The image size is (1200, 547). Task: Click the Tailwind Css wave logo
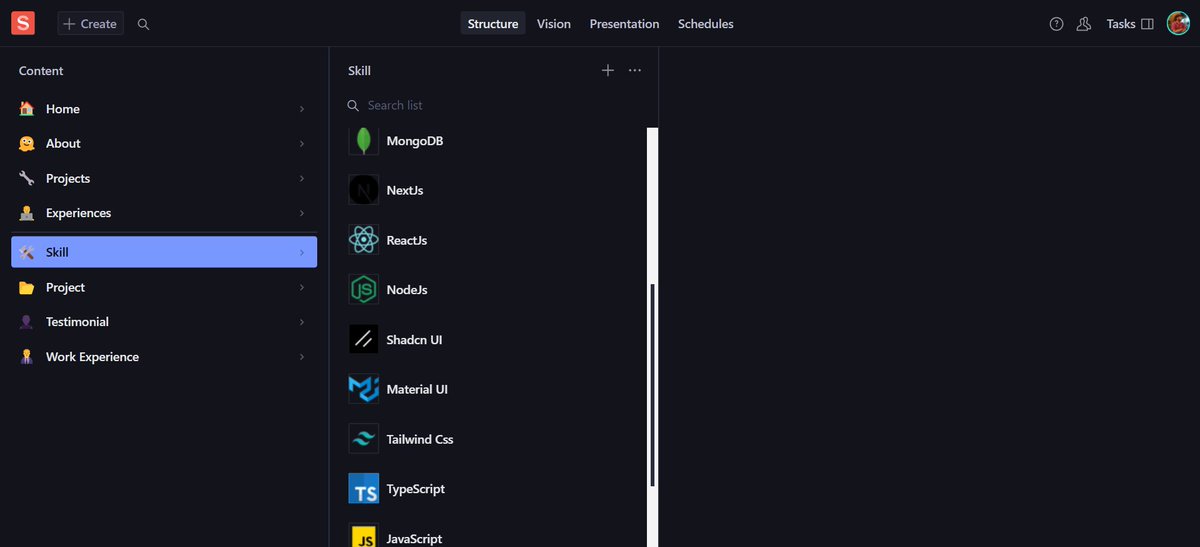tap(364, 439)
